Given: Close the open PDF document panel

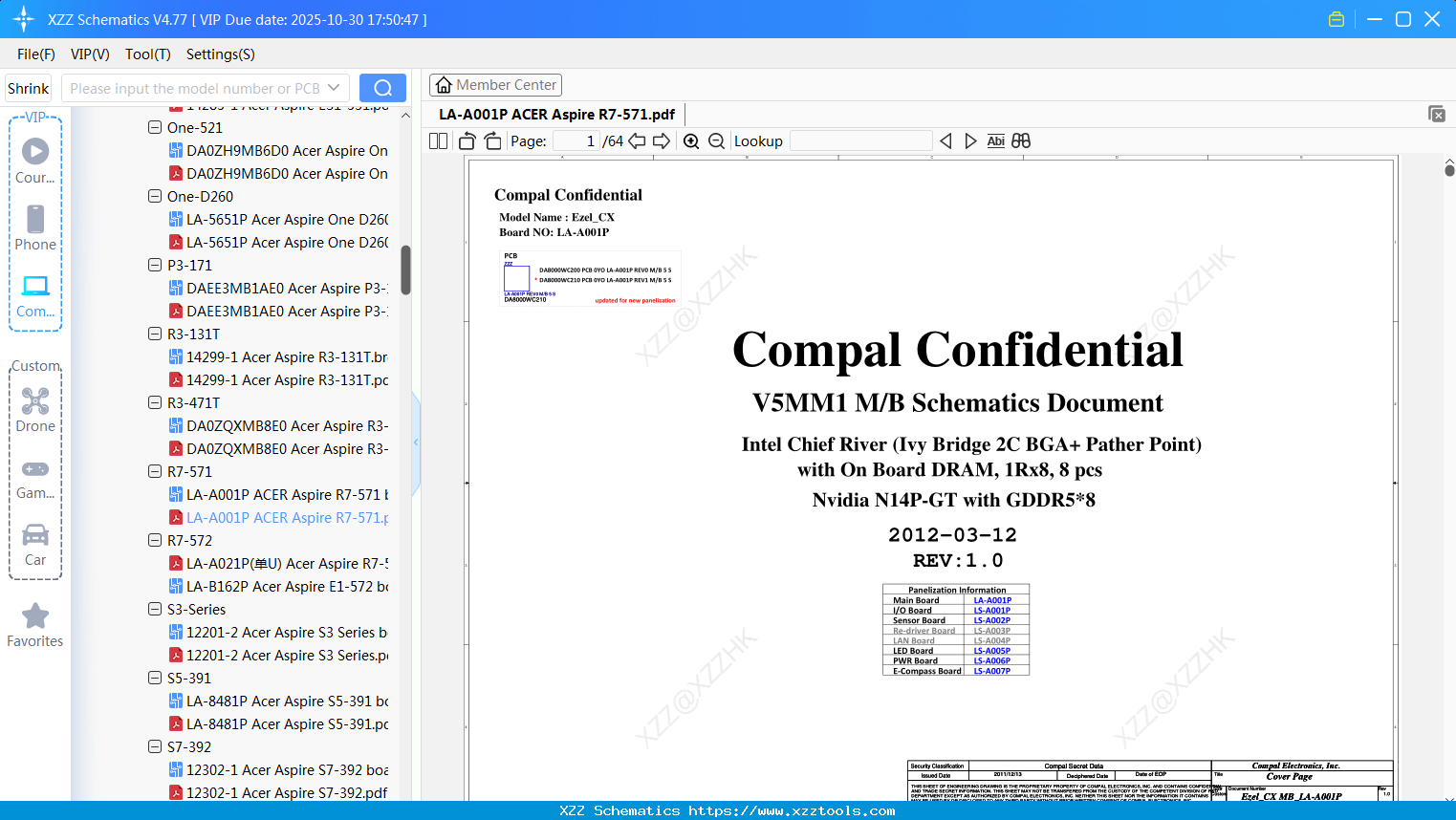Looking at the screenshot, I should 1437,114.
